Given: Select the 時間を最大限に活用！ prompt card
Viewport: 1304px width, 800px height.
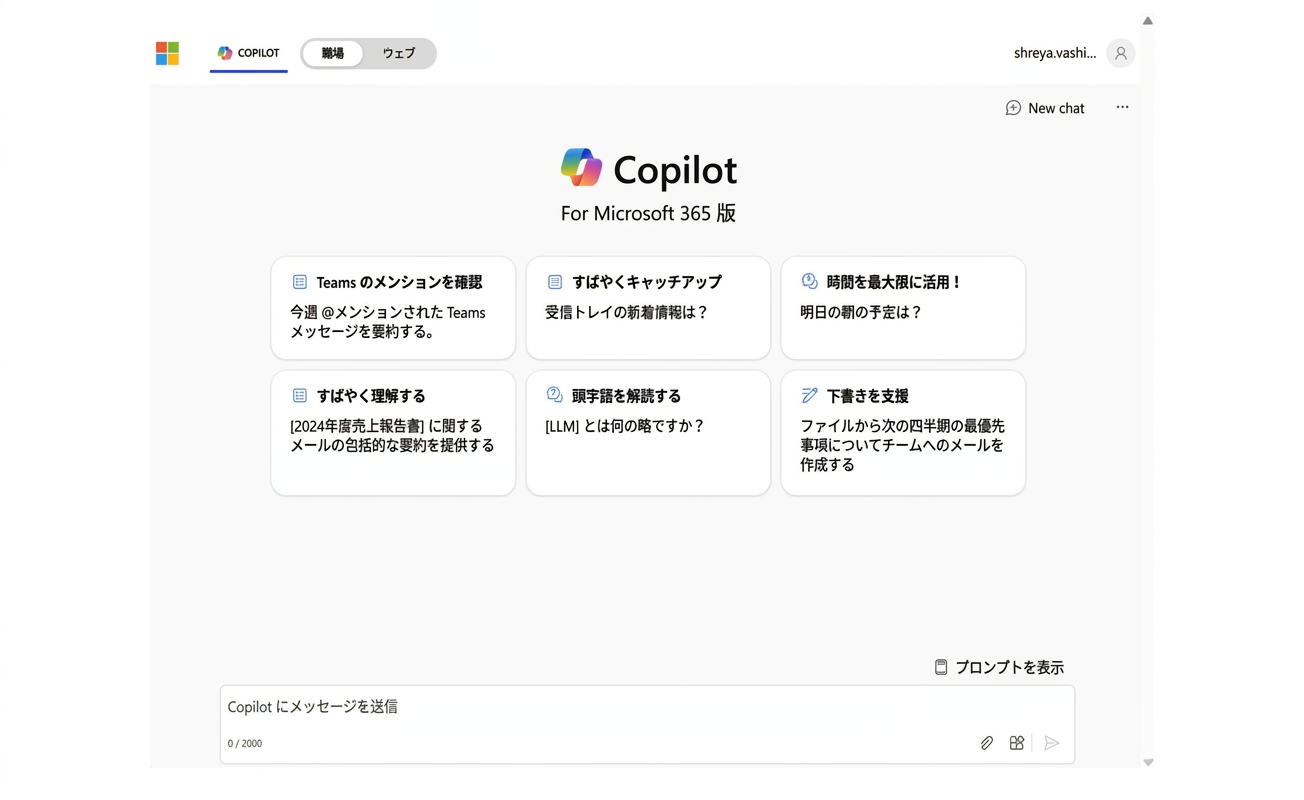Looking at the screenshot, I should click(903, 308).
